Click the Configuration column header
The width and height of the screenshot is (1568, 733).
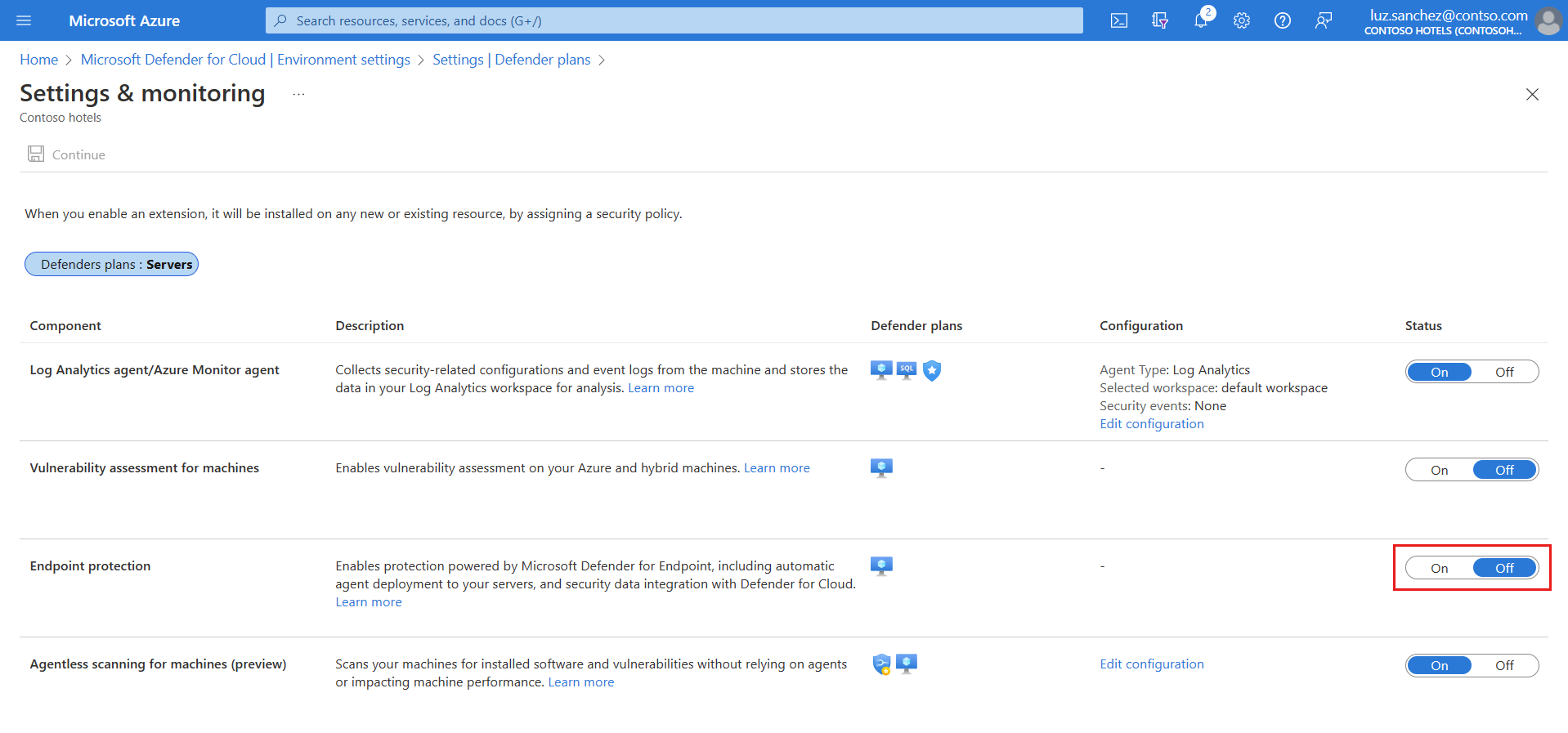pyautogui.click(x=1141, y=325)
